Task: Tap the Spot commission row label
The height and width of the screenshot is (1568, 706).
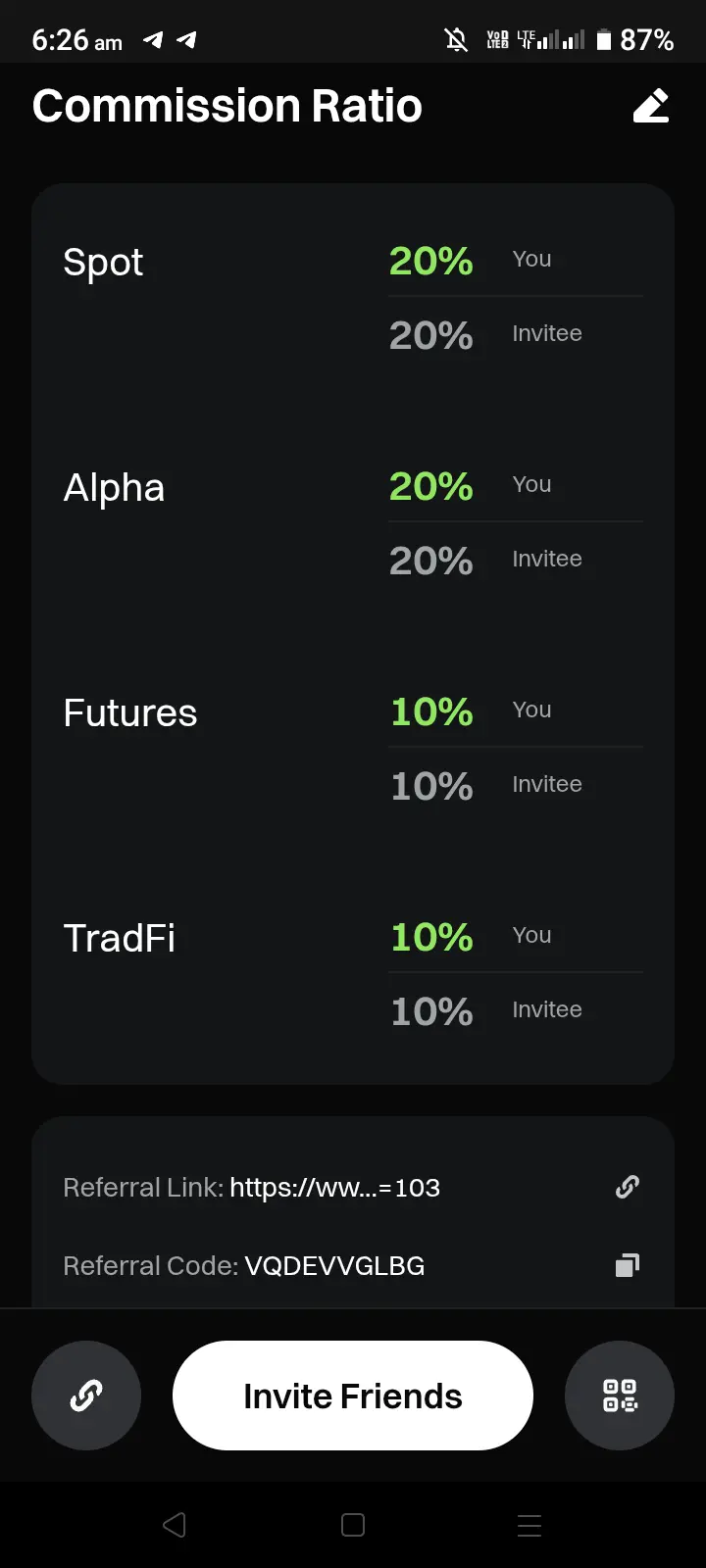Action: [x=103, y=263]
